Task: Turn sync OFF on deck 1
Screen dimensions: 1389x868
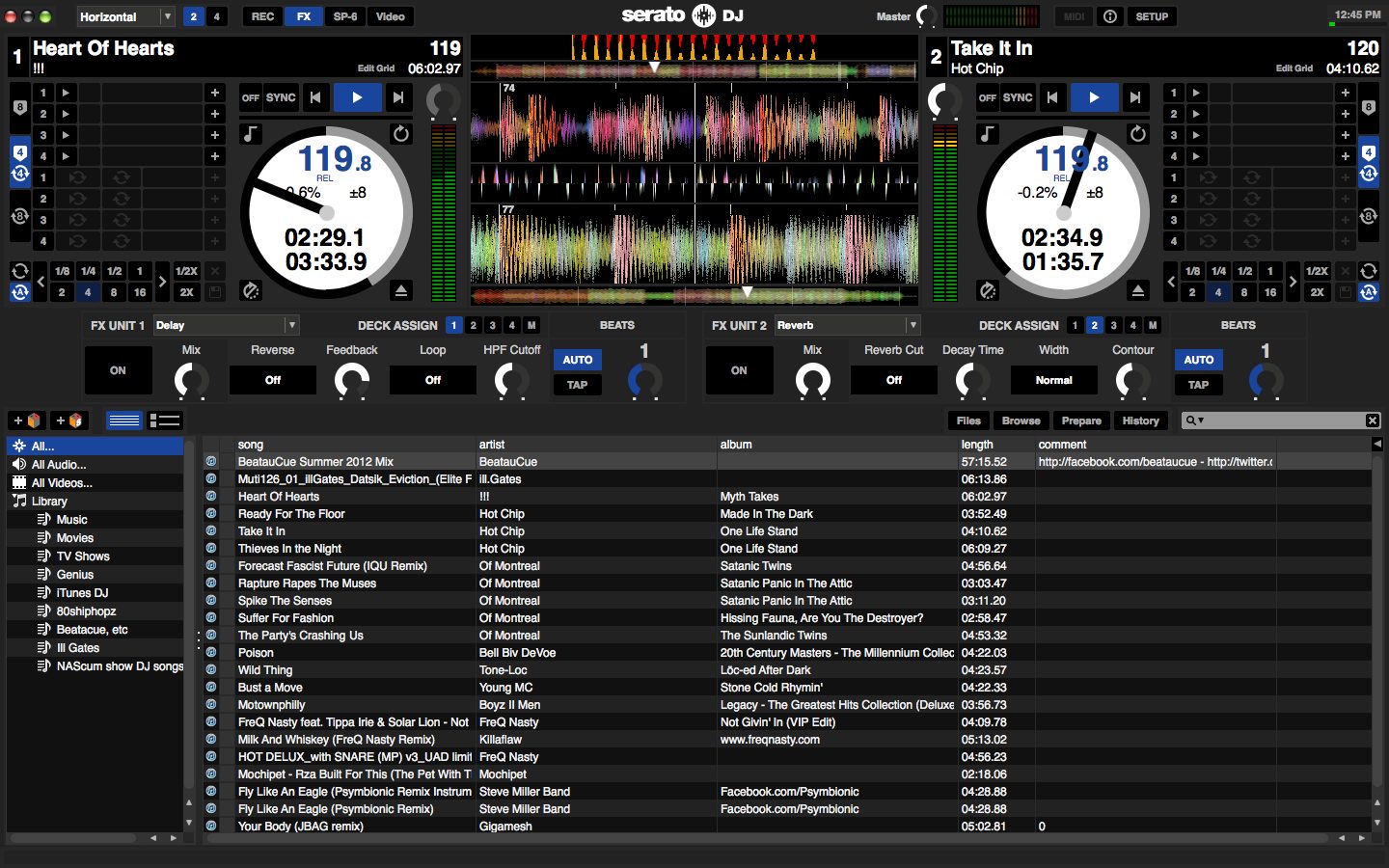Action: [x=251, y=97]
